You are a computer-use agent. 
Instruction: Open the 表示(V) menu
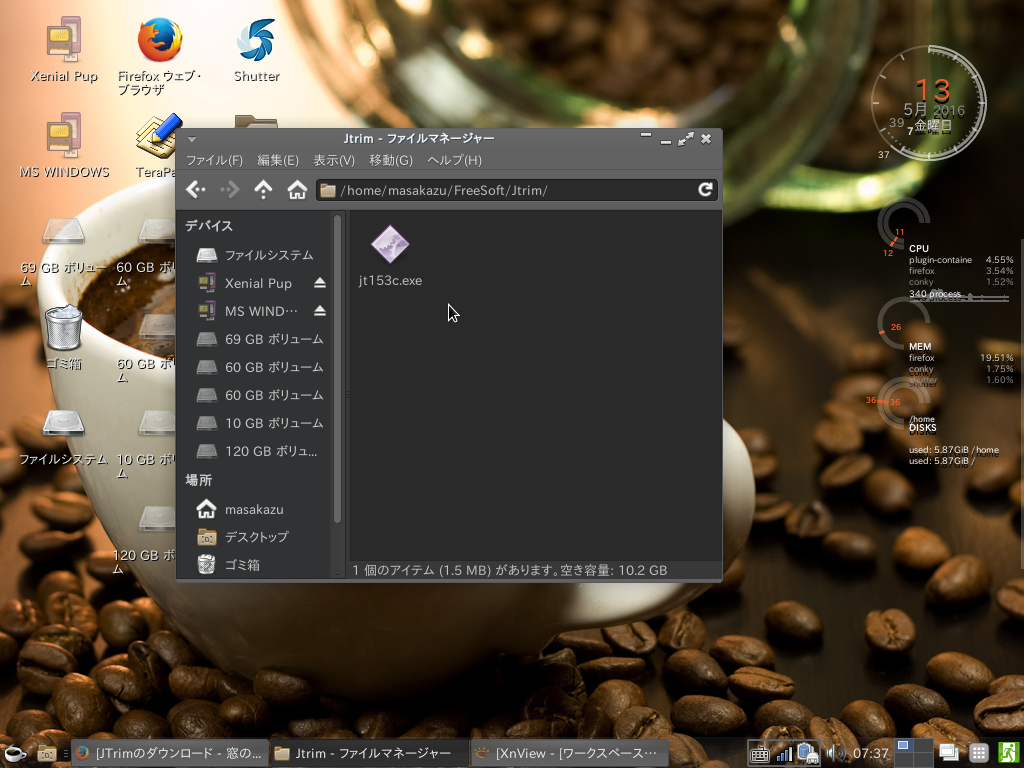pyautogui.click(x=334, y=160)
